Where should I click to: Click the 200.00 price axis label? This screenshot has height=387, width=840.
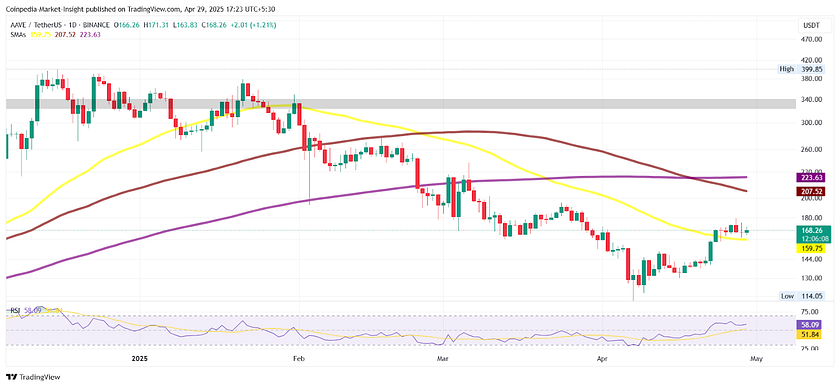812,198
